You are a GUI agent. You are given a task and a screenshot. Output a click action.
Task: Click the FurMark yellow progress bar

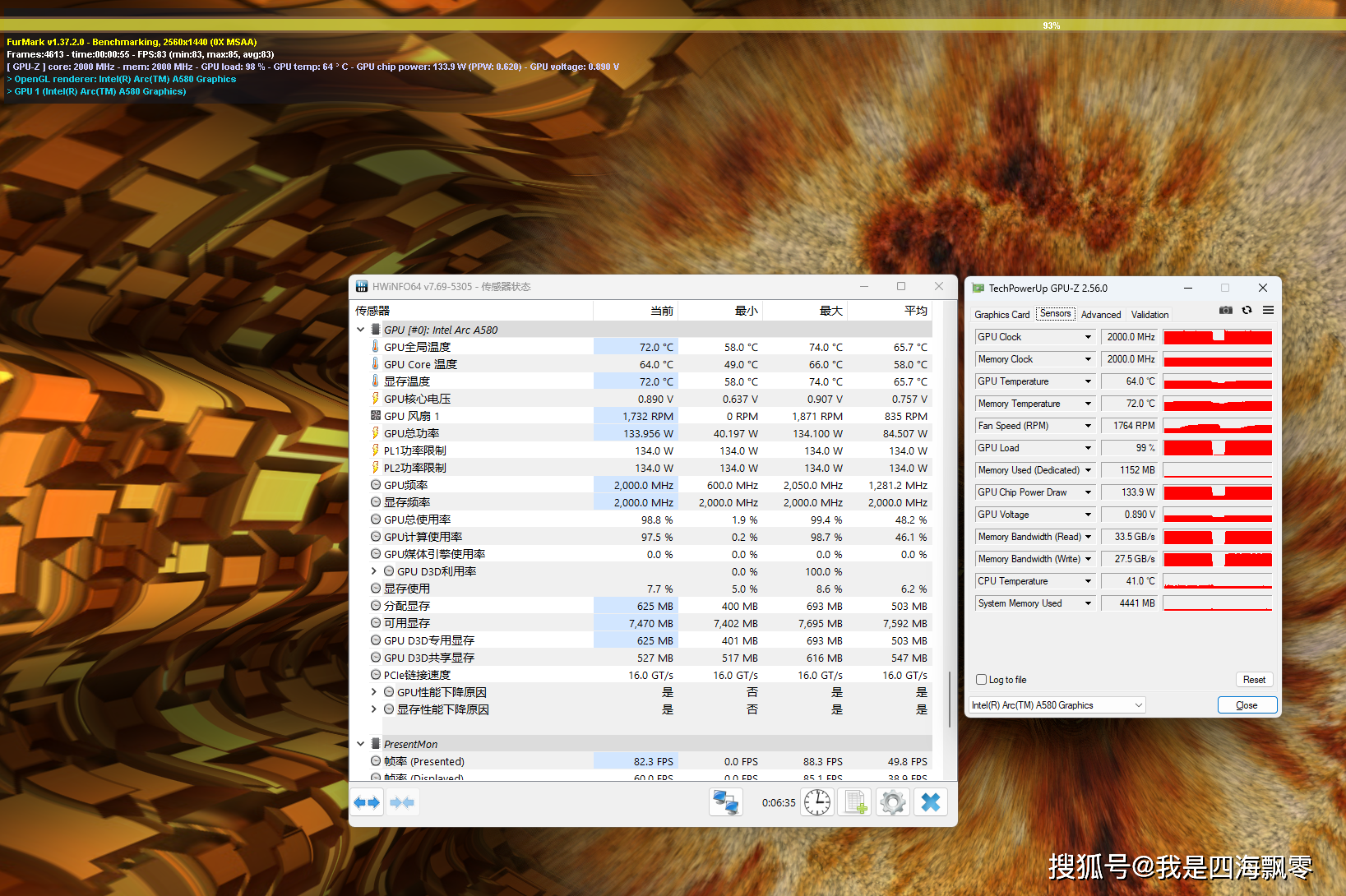tap(673, 25)
